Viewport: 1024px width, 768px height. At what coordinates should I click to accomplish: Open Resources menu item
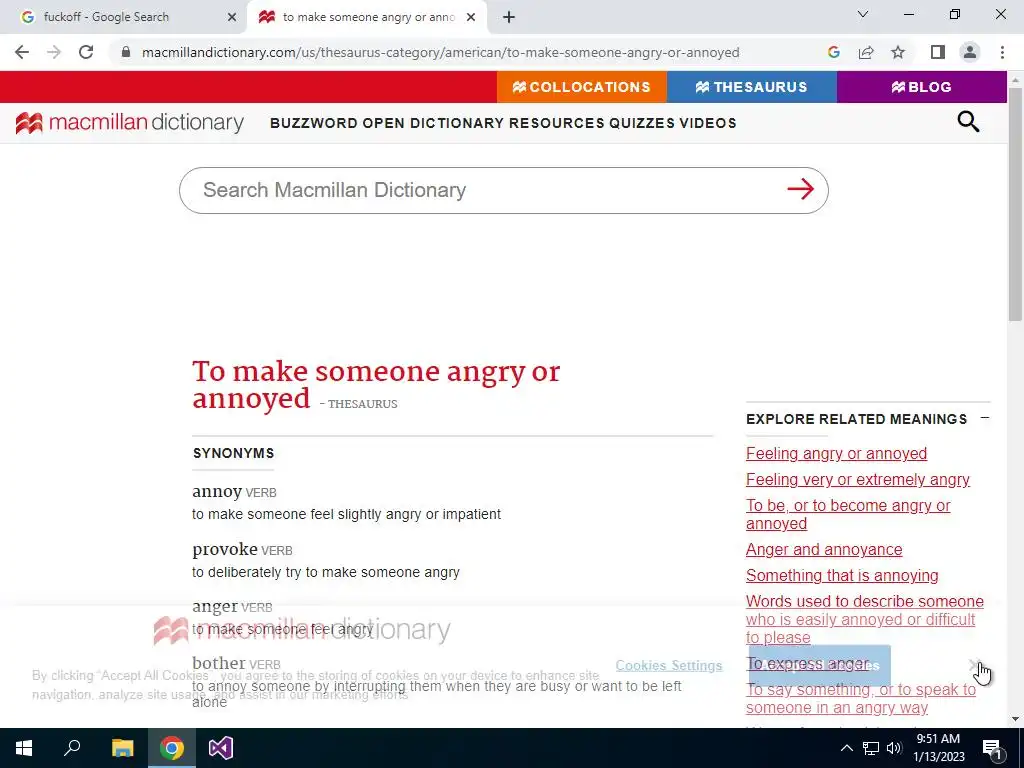pos(557,123)
